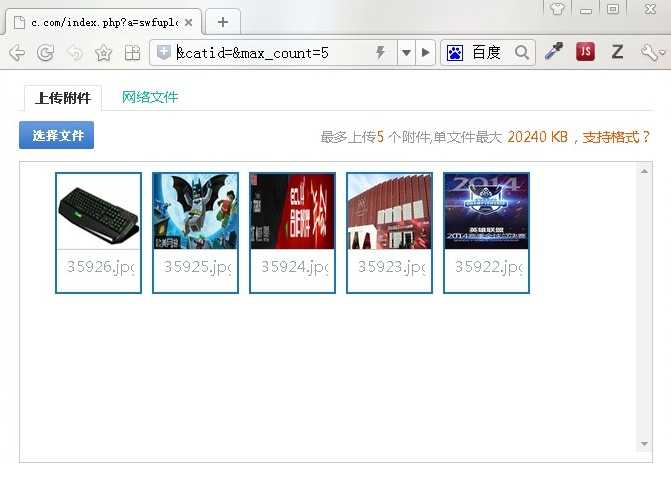Select the index.php browser tab
671x481 pixels.
point(103,22)
